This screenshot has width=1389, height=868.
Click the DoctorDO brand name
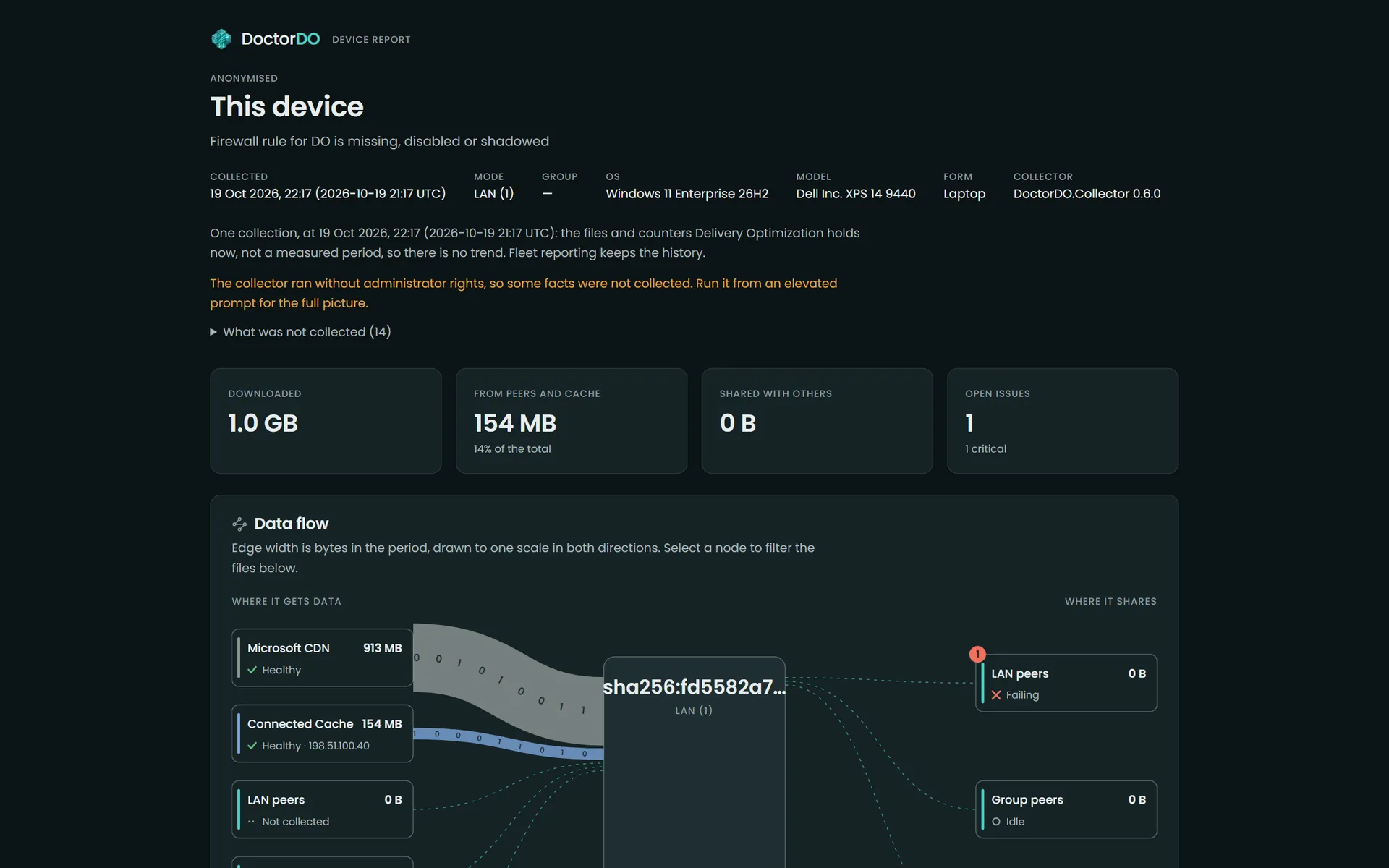pyautogui.click(x=281, y=39)
